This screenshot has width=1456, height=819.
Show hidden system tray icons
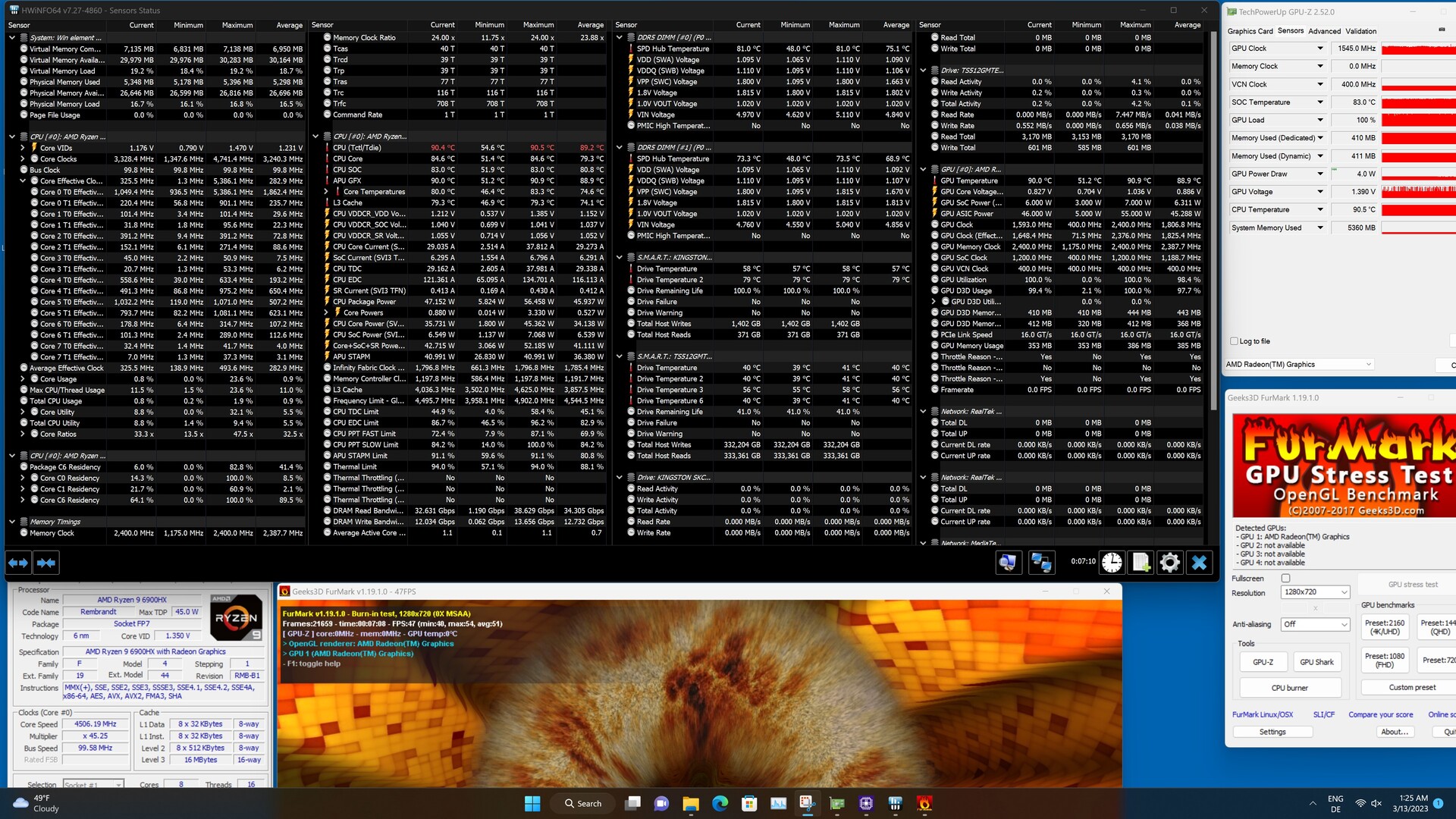click(x=1313, y=803)
